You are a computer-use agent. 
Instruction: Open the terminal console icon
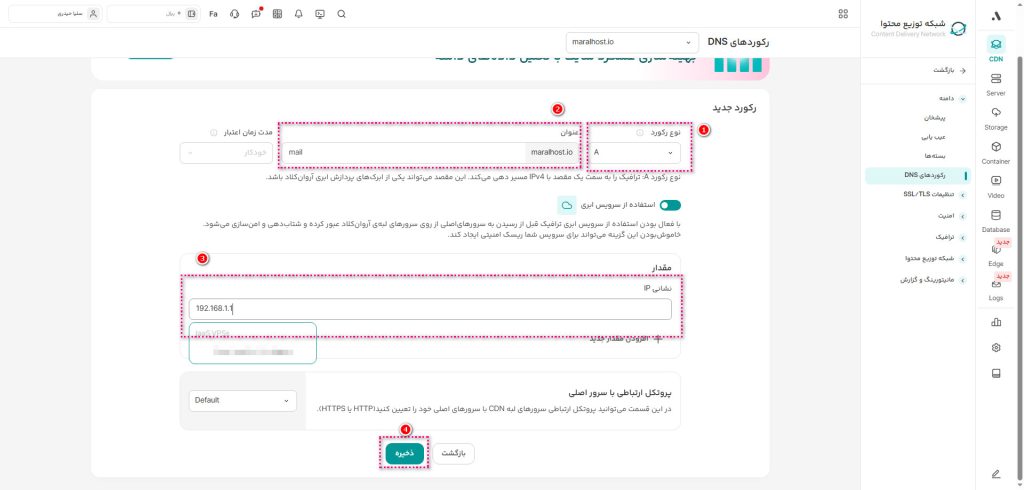320,14
